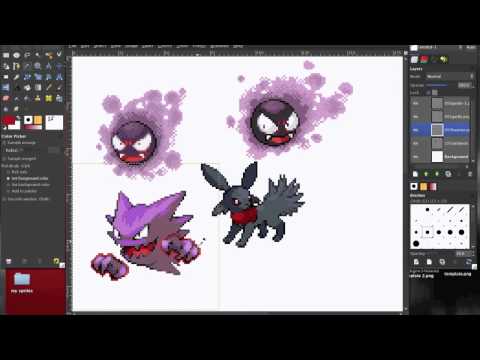480x360 pixels.
Task: Click the Auto button on right dock
Action: pos(471,48)
